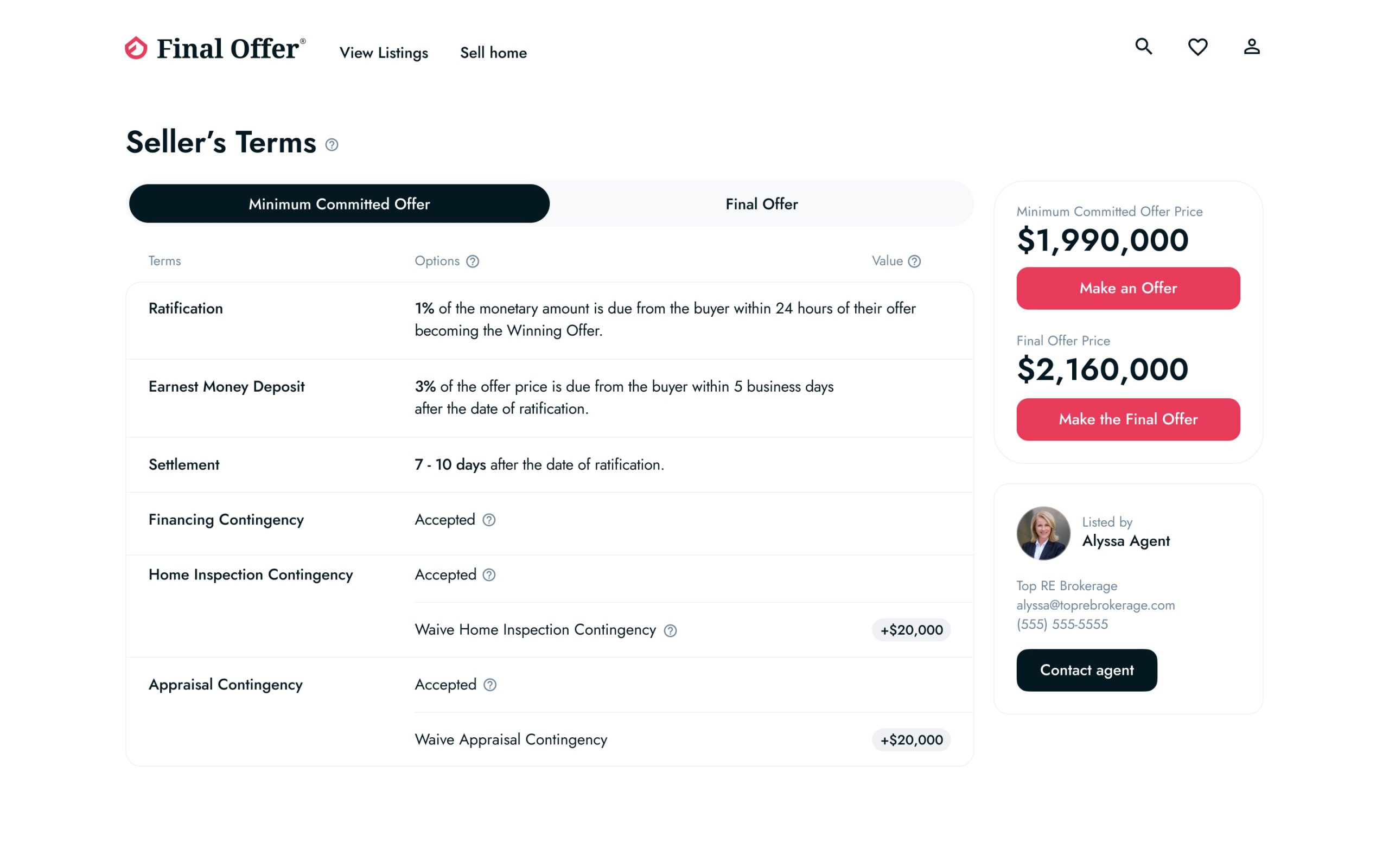Image resolution: width=1389 pixels, height=868 pixels.
Task: Click the help icon beside Seller's Terms
Action: [x=331, y=145]
